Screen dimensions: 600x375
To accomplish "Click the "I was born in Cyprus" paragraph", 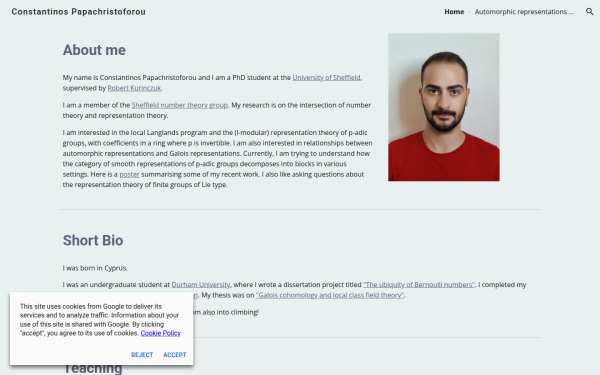I will pos(95,268).
